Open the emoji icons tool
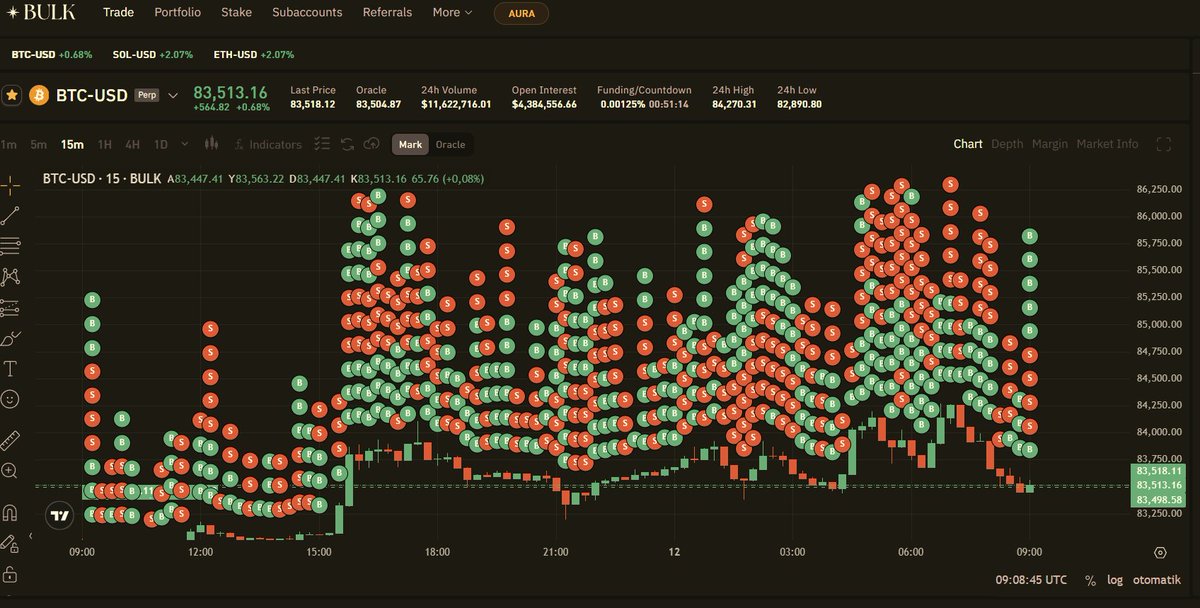 tap(11, 399)
